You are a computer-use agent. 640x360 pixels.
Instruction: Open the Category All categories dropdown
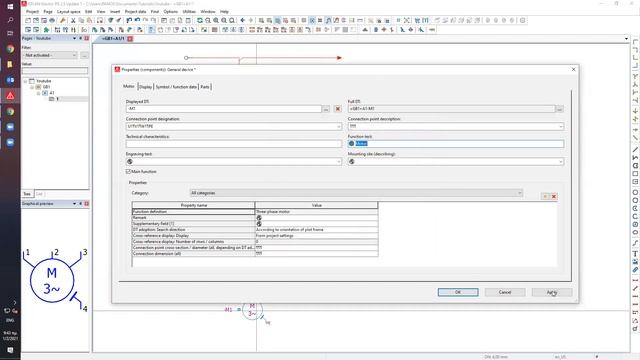[356, 193]
